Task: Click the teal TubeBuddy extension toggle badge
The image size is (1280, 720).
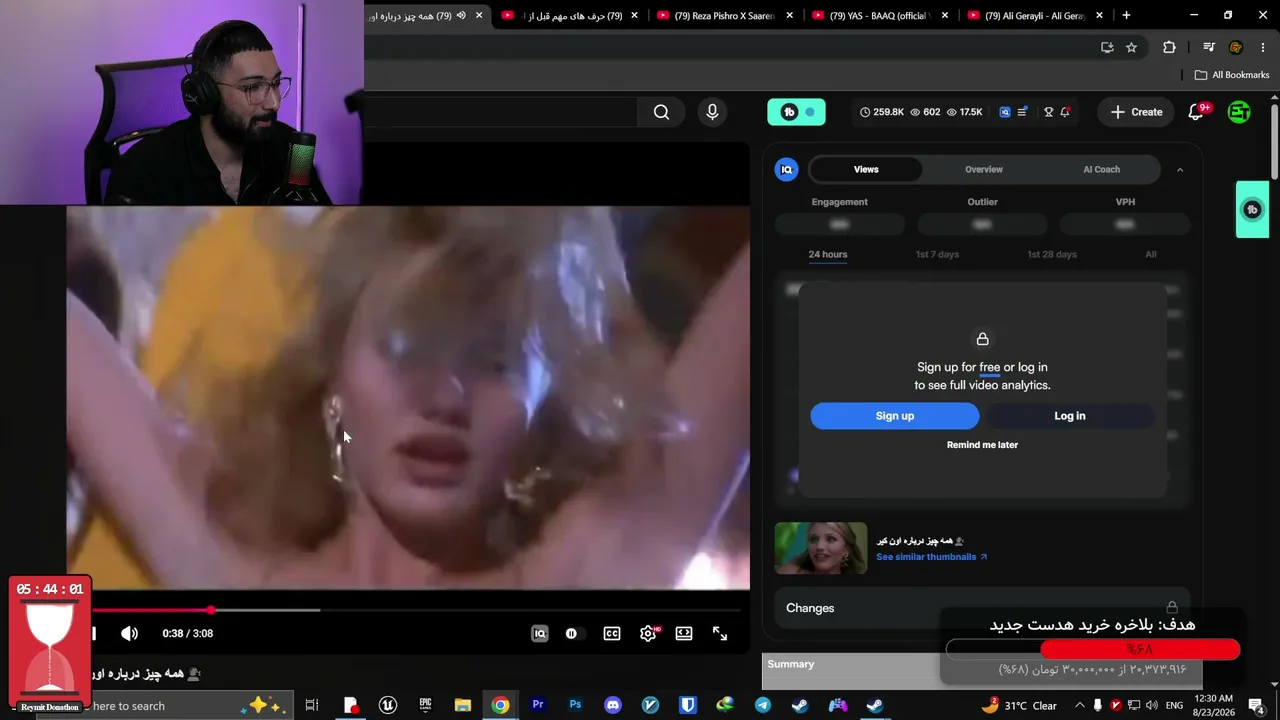Action: tap(796, 112)
